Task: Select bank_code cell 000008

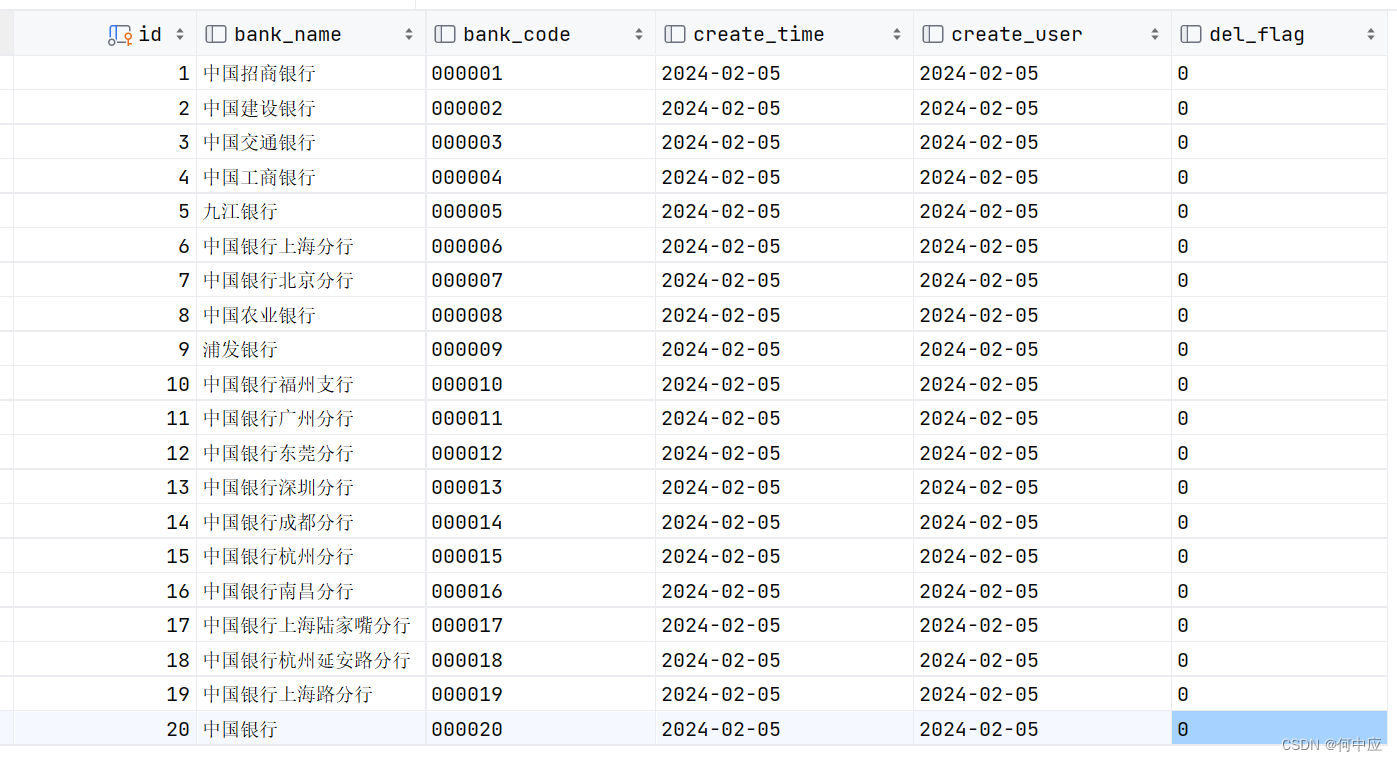Action: 541,315
